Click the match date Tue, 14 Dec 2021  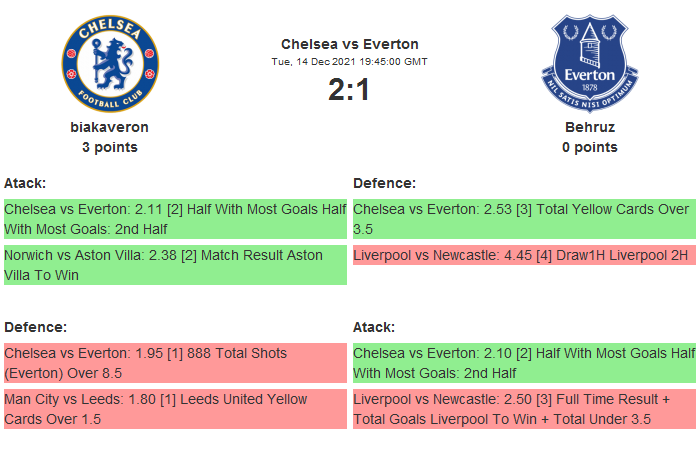349,62
